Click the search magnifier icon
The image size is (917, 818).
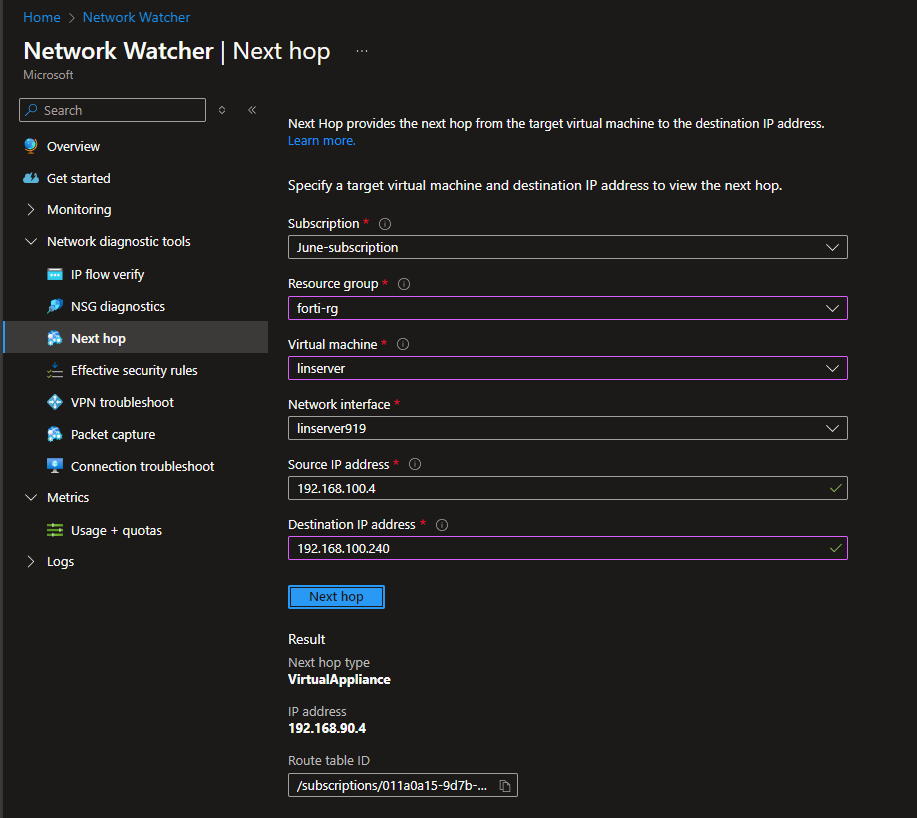[32, 110]
